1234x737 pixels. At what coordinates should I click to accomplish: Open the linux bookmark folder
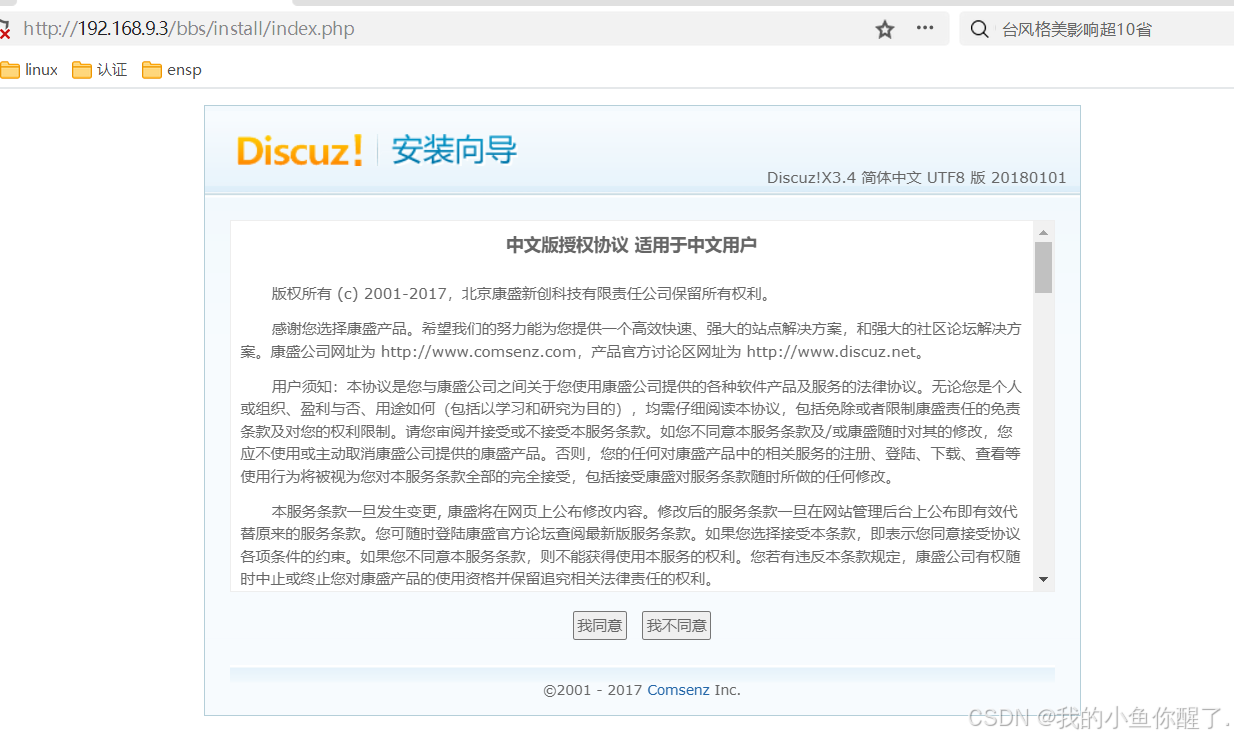click(x=29, y=70)
